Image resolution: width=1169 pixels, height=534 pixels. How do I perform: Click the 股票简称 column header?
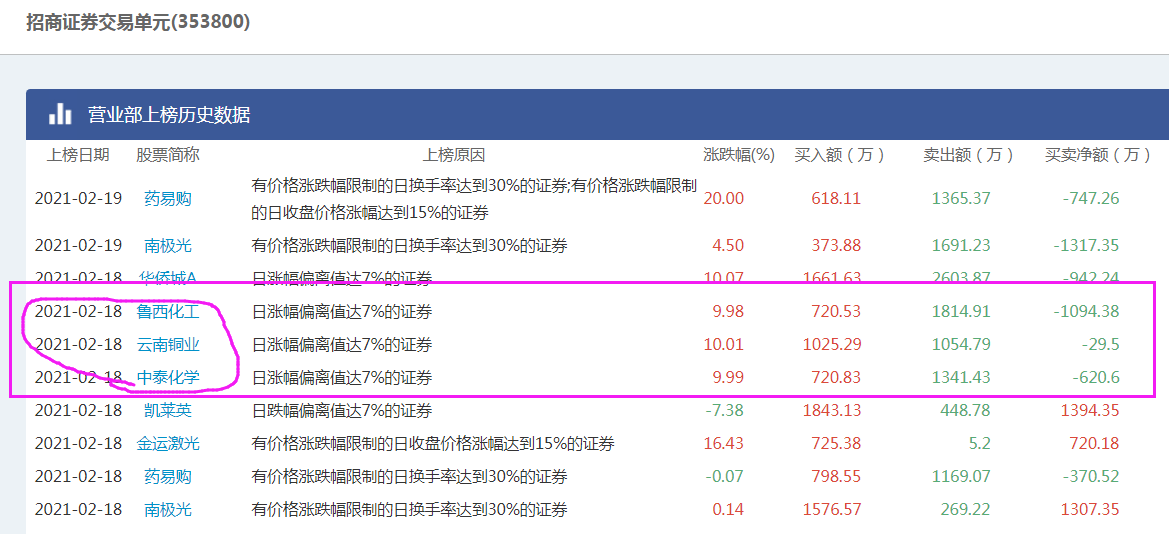(168, 155)
